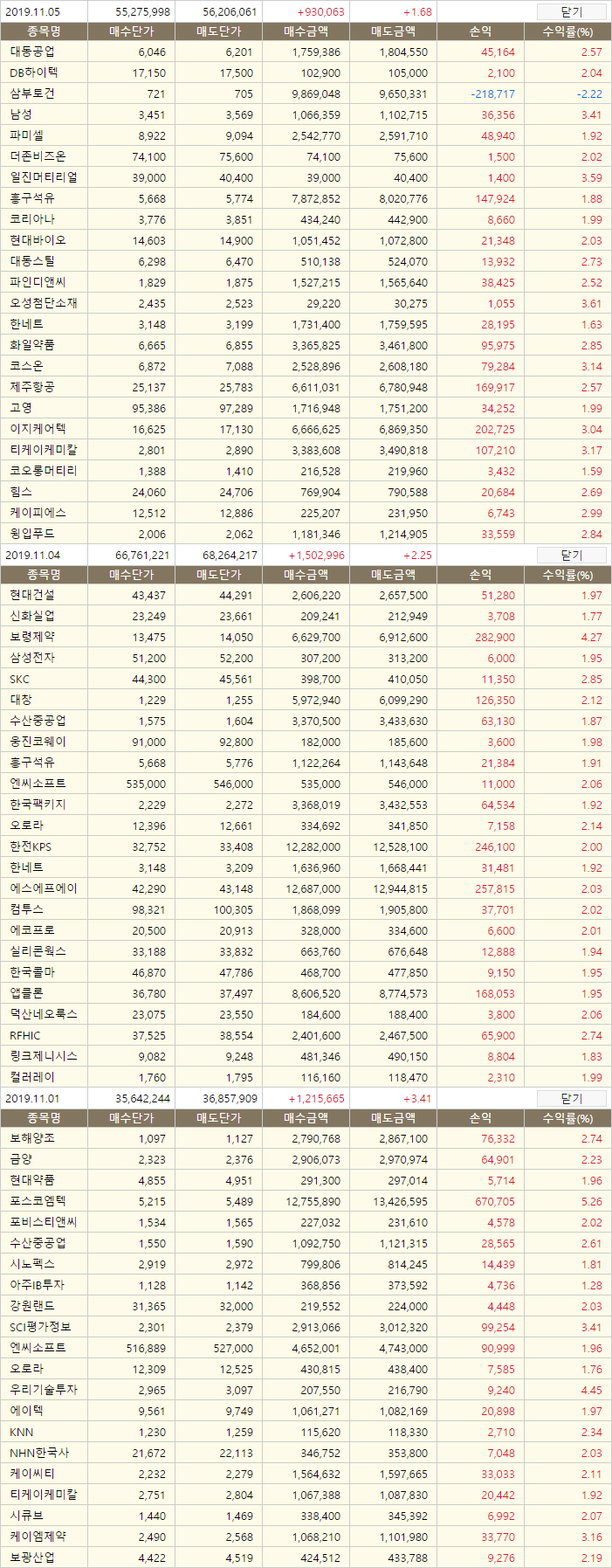
Task: Select the 현대바이오 stock name
Action: coord(38,241)
